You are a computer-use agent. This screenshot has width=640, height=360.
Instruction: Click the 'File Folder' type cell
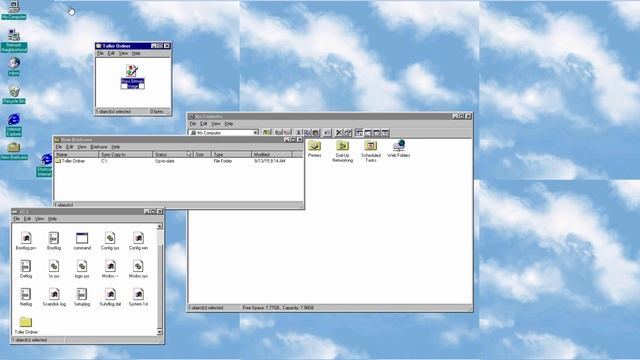(223, 161)
